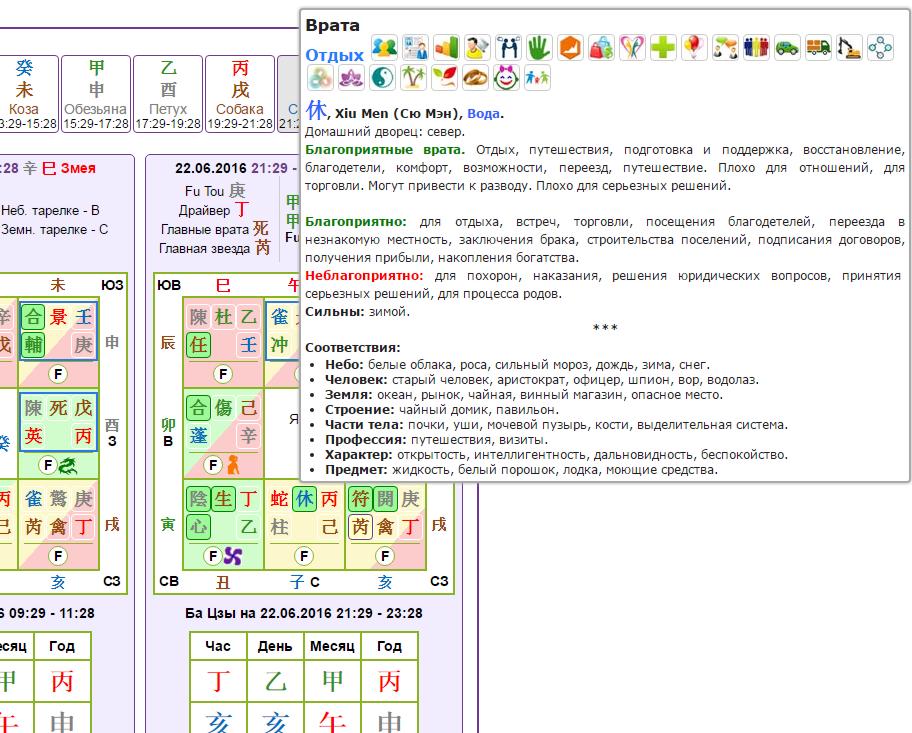The width and height of the screenshot is (912, 733).
Task: Click the 陰 deity in the chart
Action: click(198, 499)
